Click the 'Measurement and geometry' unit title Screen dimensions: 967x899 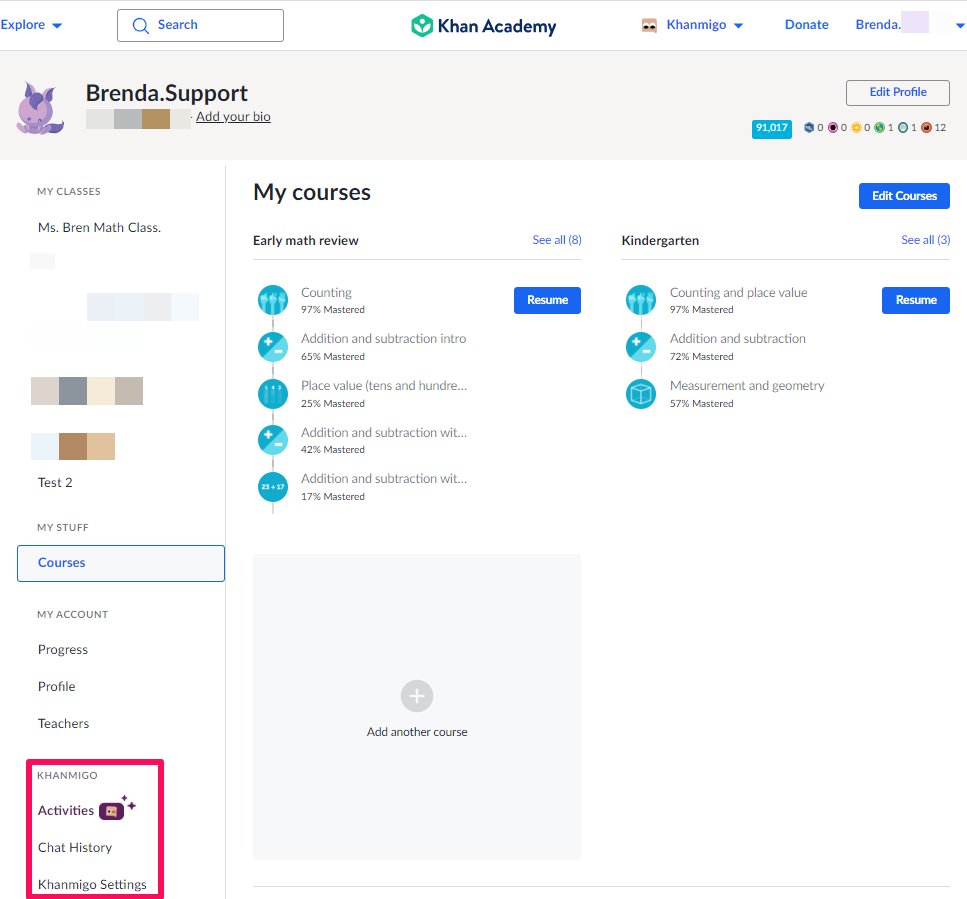click(747, 385)
